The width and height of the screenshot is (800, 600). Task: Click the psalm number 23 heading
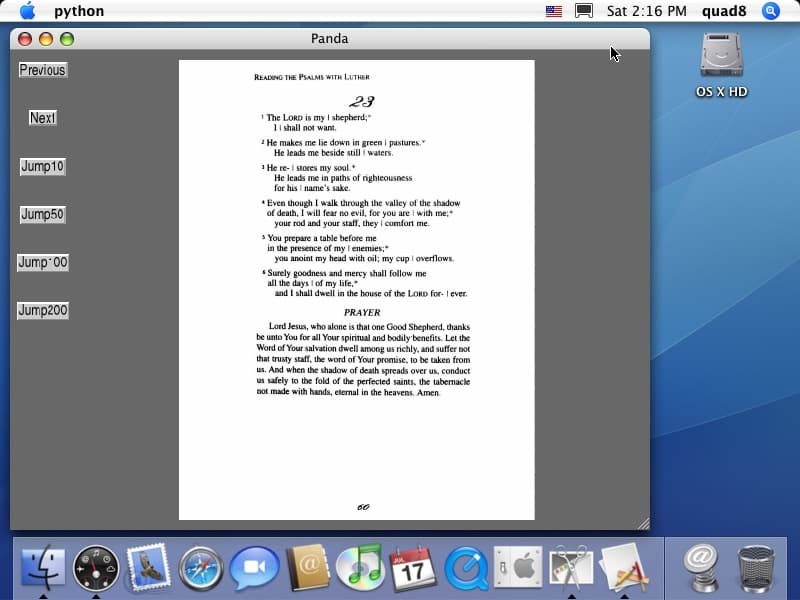pyautogui.click(x=362, y=101)
